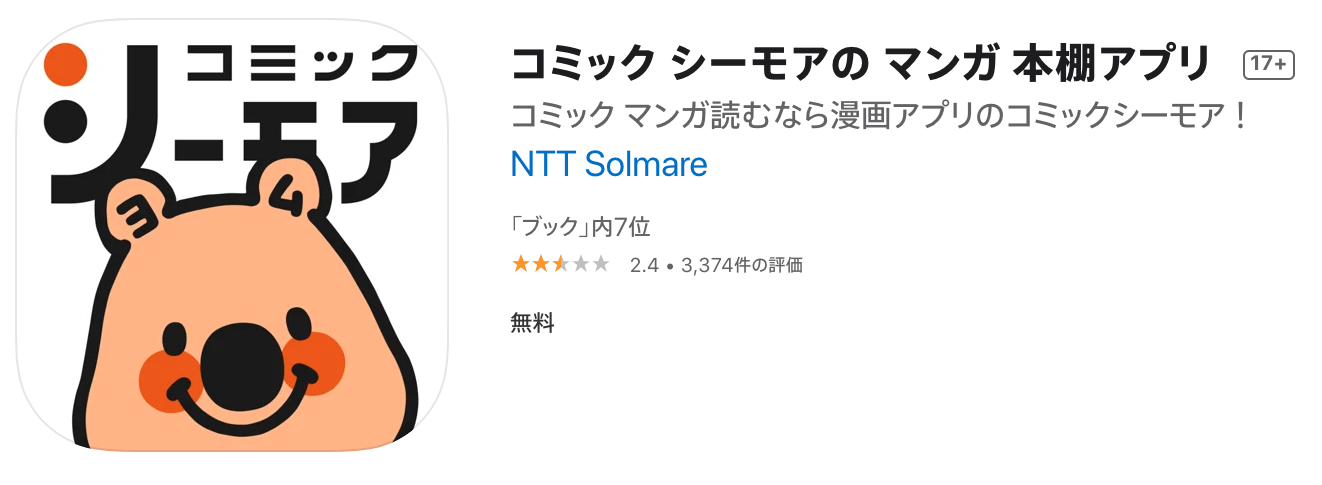The width and height of the screenshot is (1322, 485).
Task: Click the five-star rating icons
Action: tap(560, 265)
